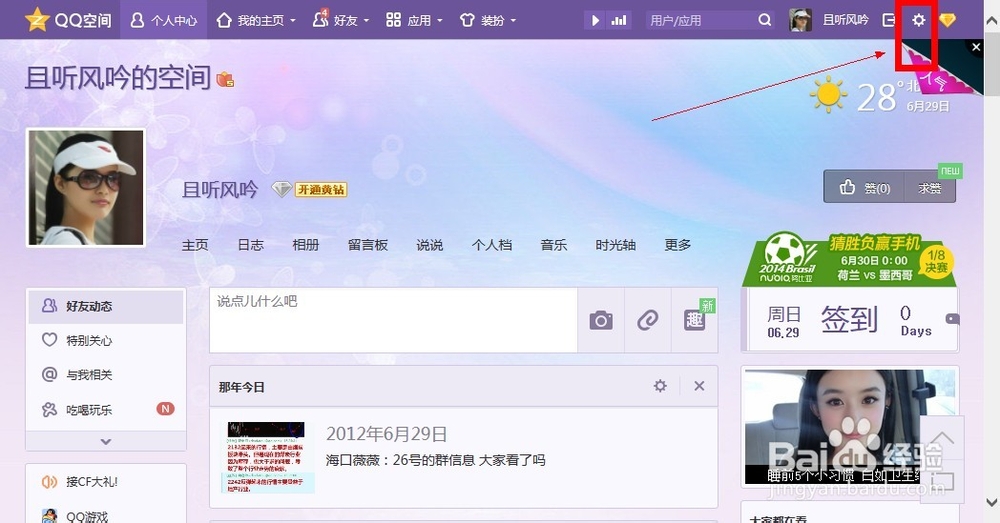
Task: Open the selfie promo image on right
Action: [849, 426]
